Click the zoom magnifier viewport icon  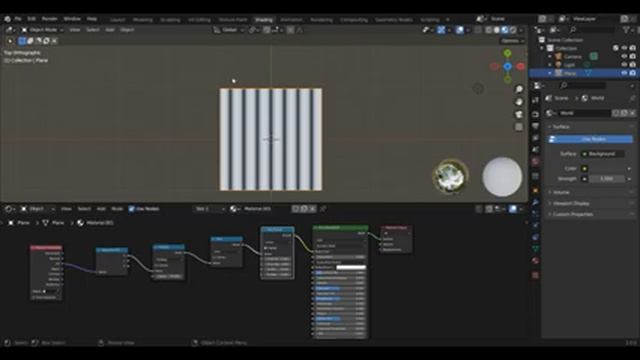click(x=519, y=89)
